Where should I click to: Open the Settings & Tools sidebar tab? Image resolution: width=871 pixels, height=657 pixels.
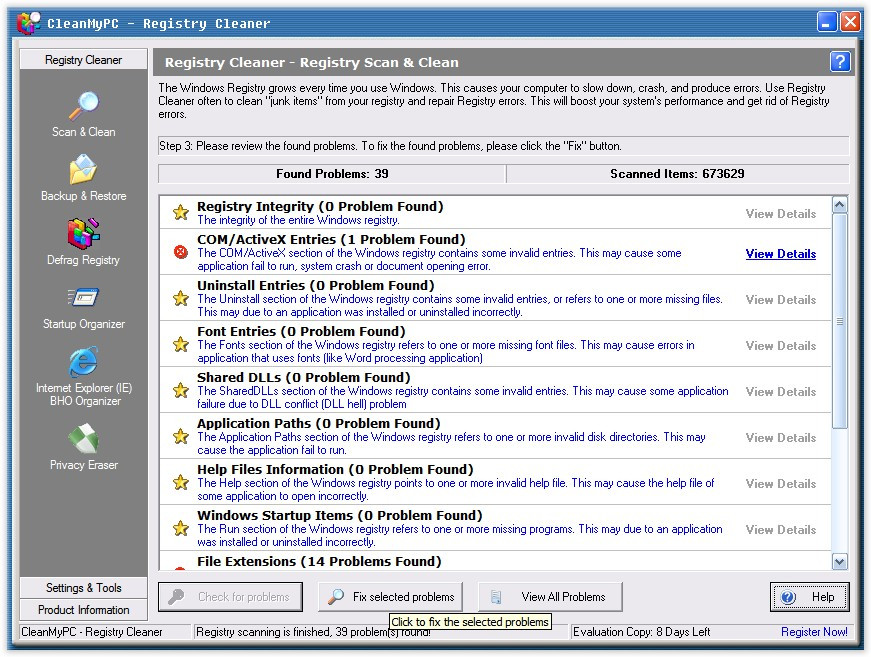pyautogui.click(x=83, y=588)
